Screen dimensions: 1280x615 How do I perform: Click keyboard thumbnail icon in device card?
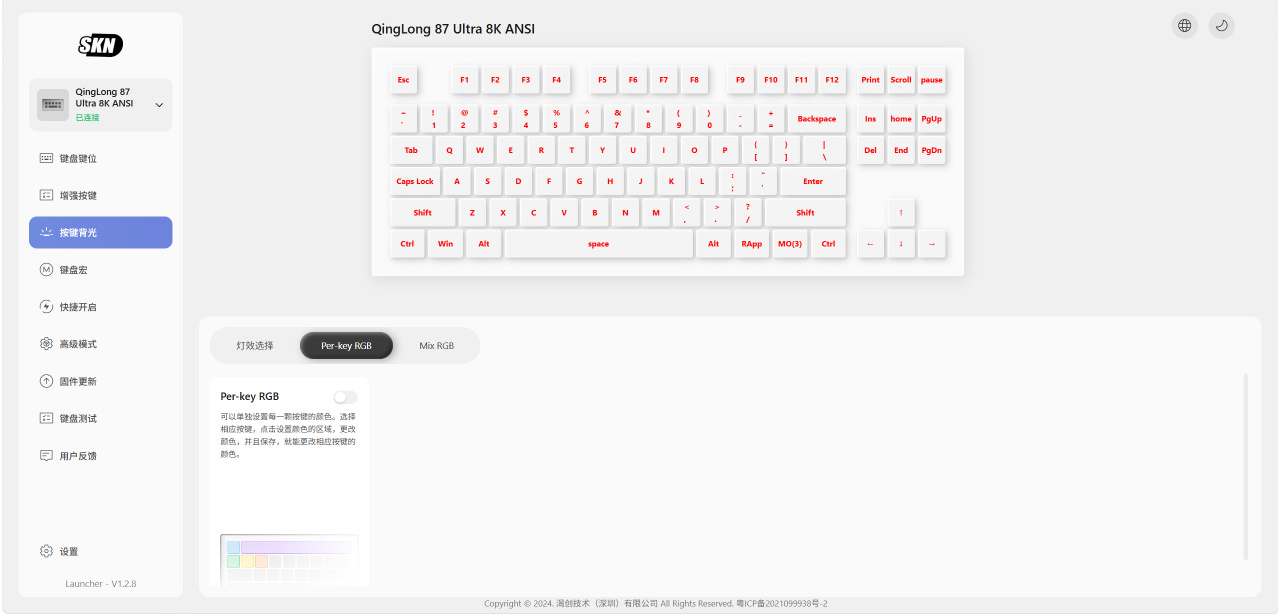tap(53, 104)
